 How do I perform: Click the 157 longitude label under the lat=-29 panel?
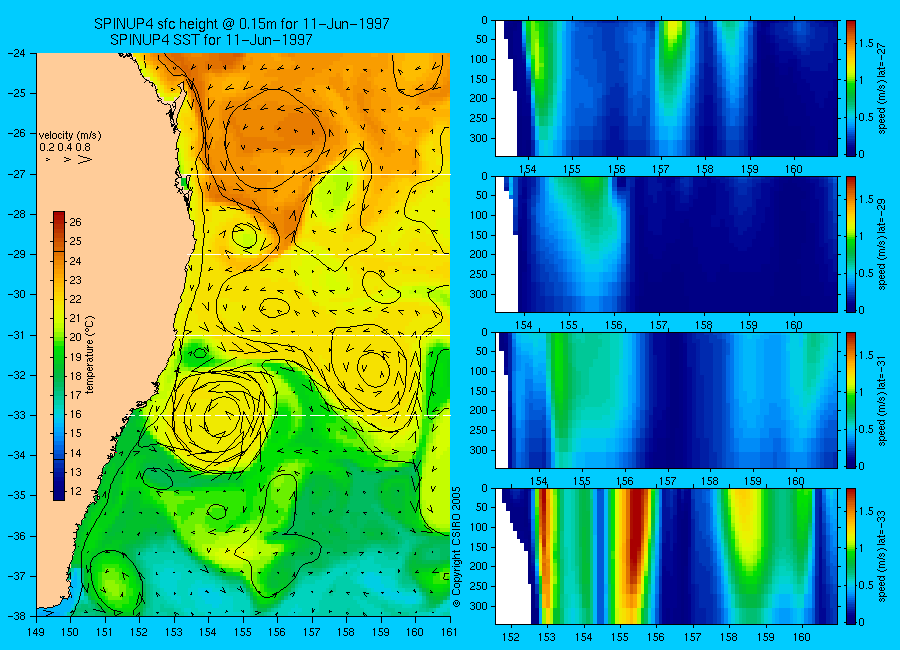(x=659, y=325)
